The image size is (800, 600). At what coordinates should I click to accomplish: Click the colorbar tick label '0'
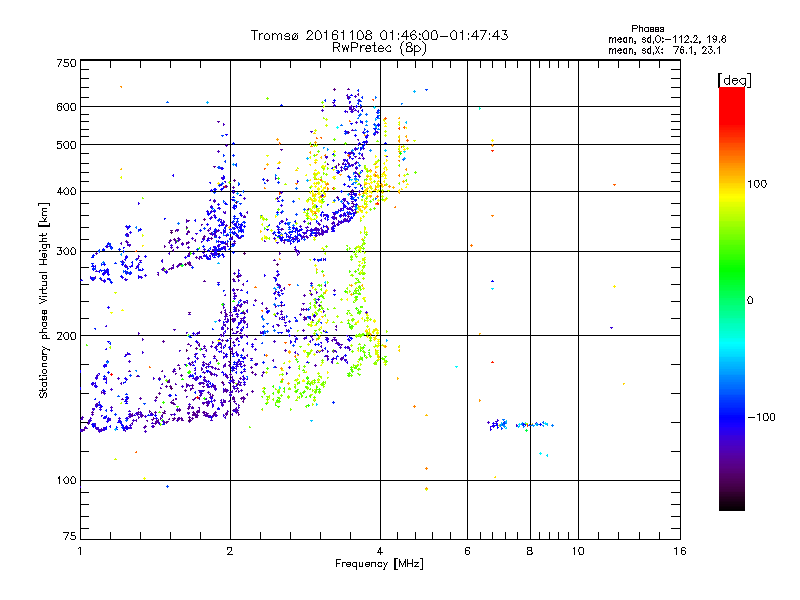click(x=750, y=300)
